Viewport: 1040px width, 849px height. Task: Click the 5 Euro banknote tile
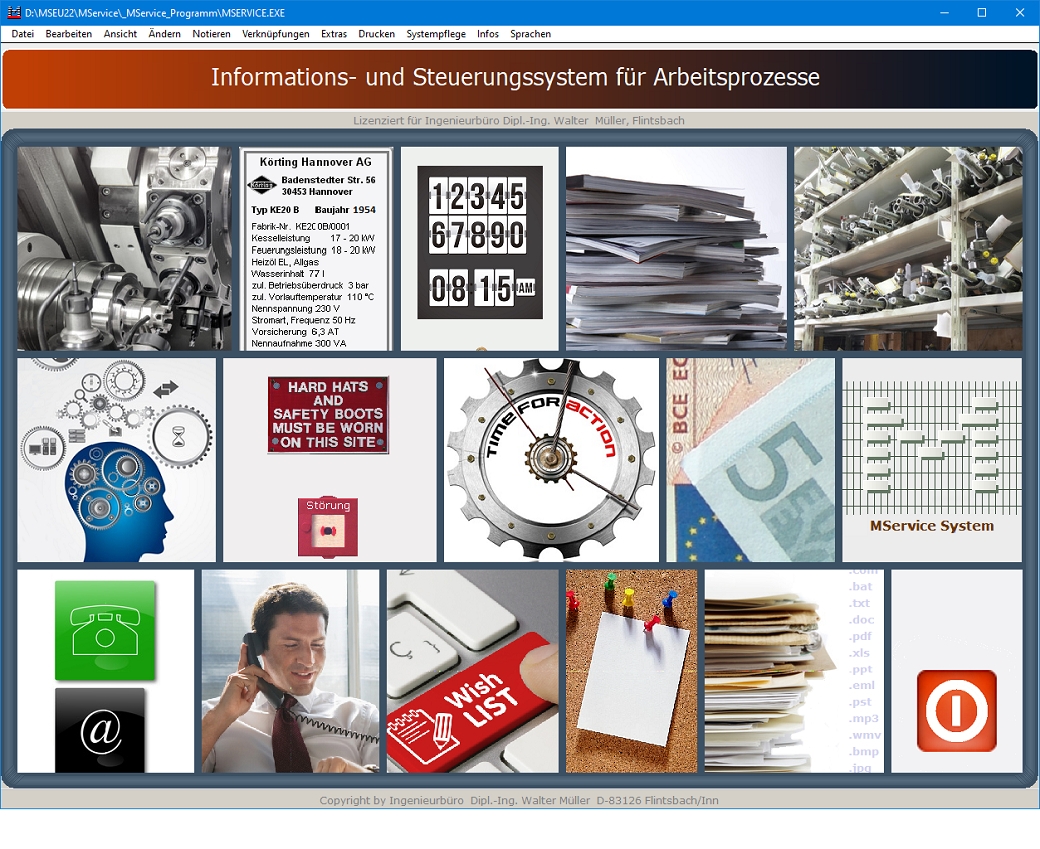(751, 460)
